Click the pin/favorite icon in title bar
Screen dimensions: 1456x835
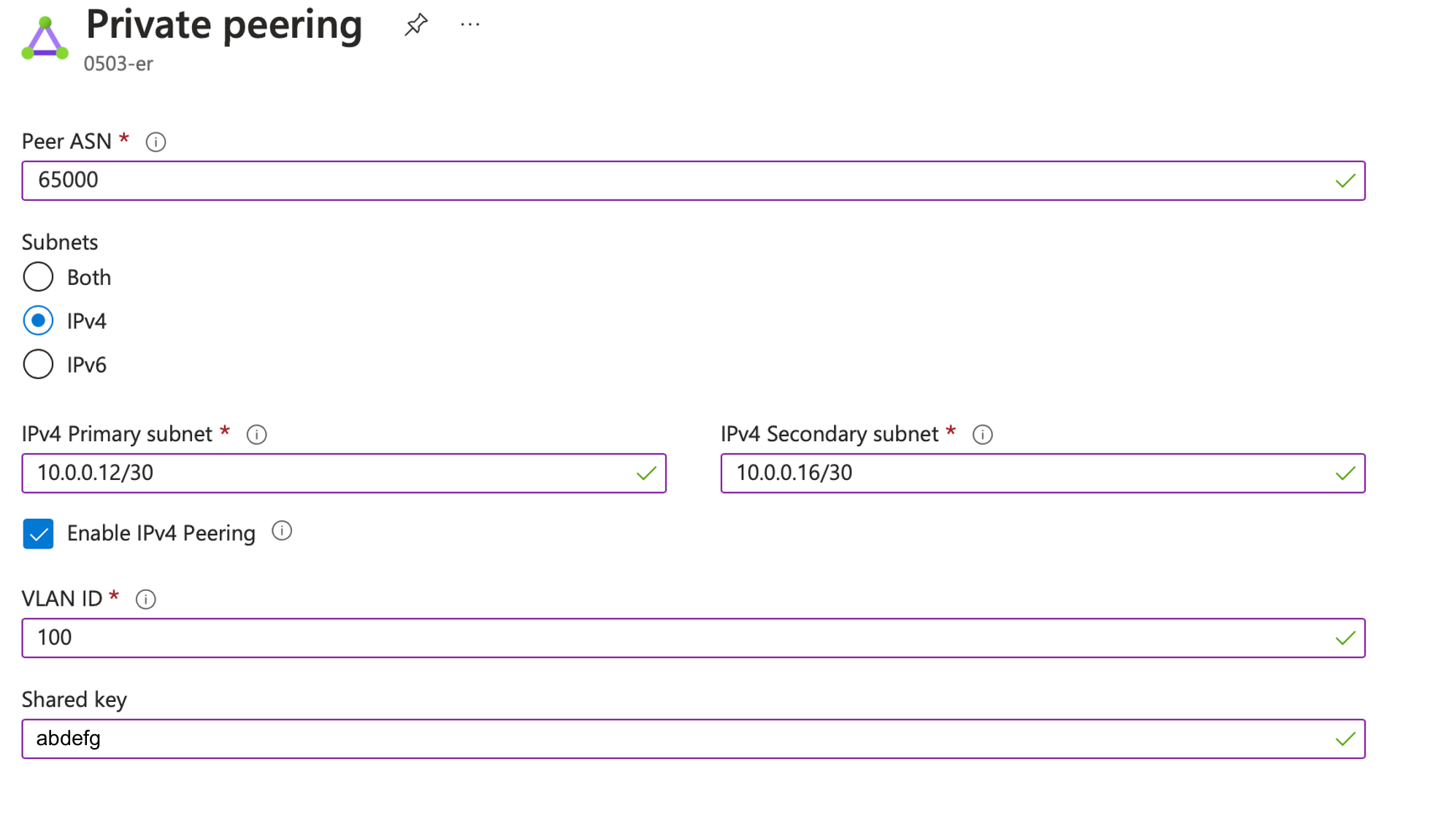pos(416,24)
